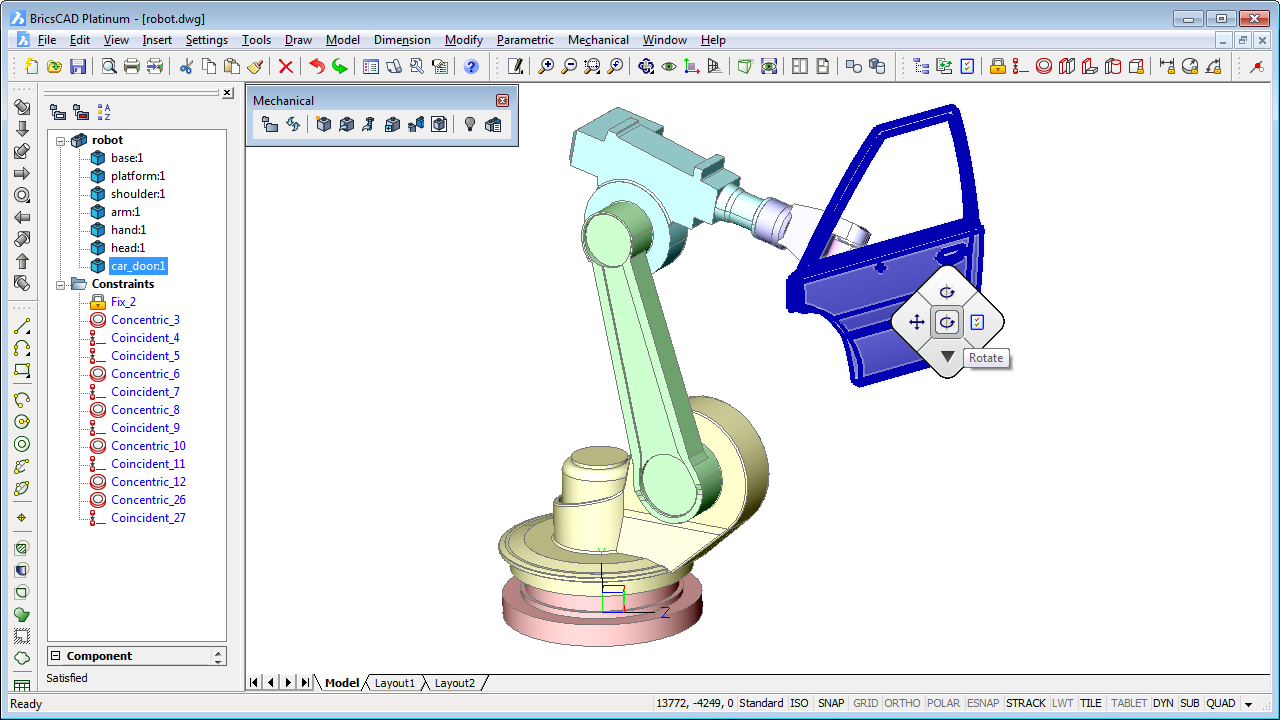Viewport: 1280px width, 720px height.
Task: Click the red X delete toolbar icon
Action: (x=286, y=67)
